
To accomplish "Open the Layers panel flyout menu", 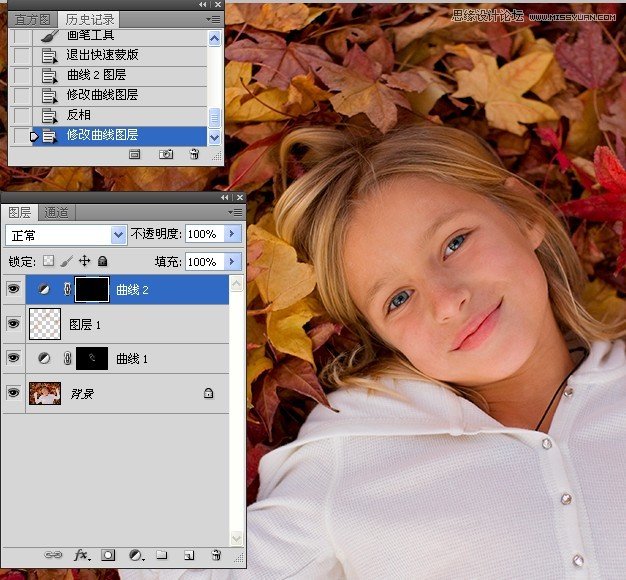I will coord(235,212).
